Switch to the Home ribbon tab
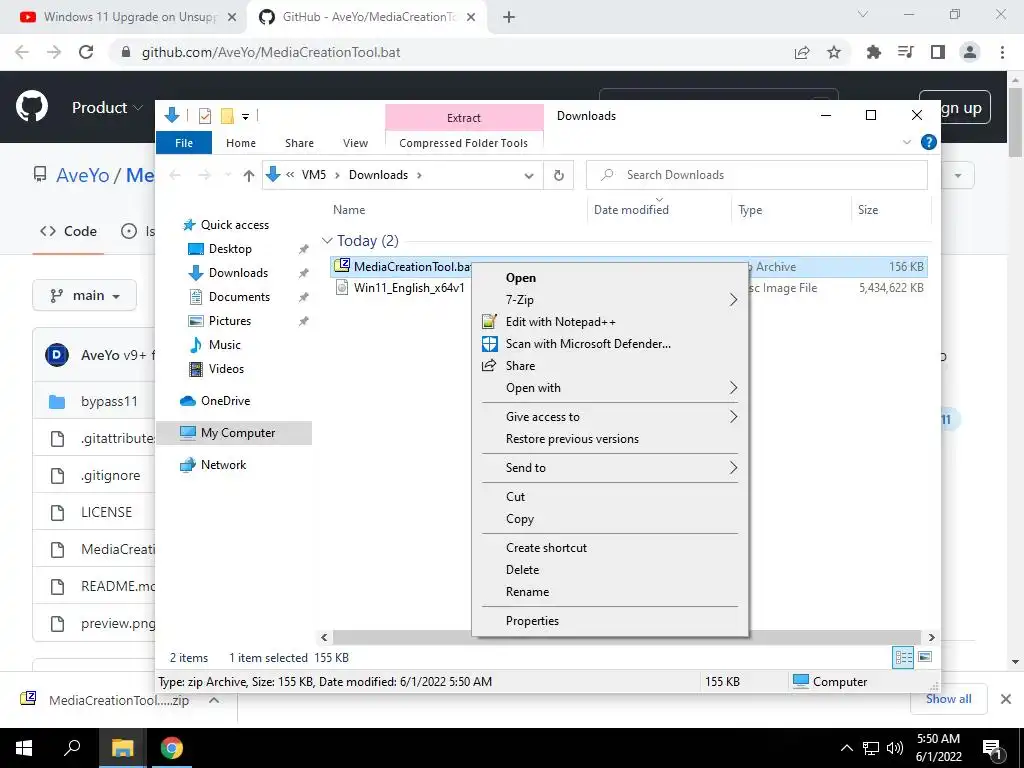Image resolution: width=1024 pixels, height=768 pixels. pos(241,143)
